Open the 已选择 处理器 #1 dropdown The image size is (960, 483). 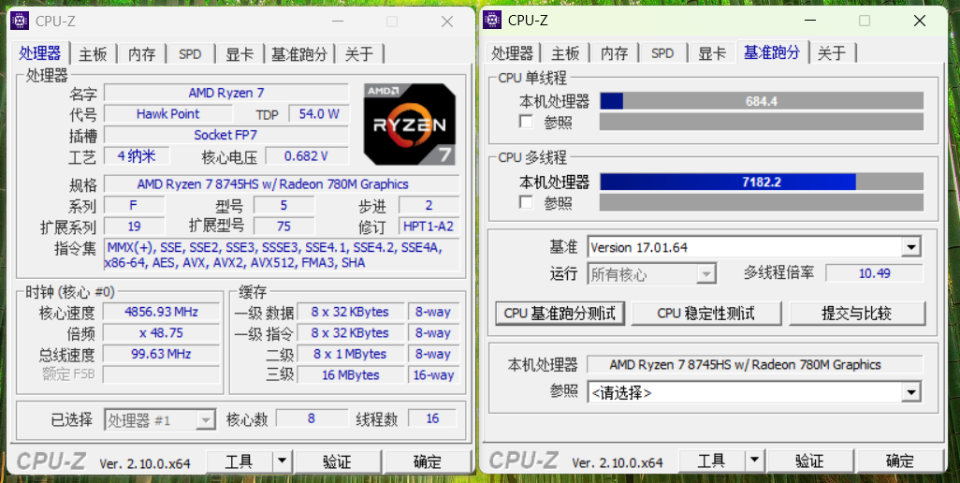[x=206, y=421]
